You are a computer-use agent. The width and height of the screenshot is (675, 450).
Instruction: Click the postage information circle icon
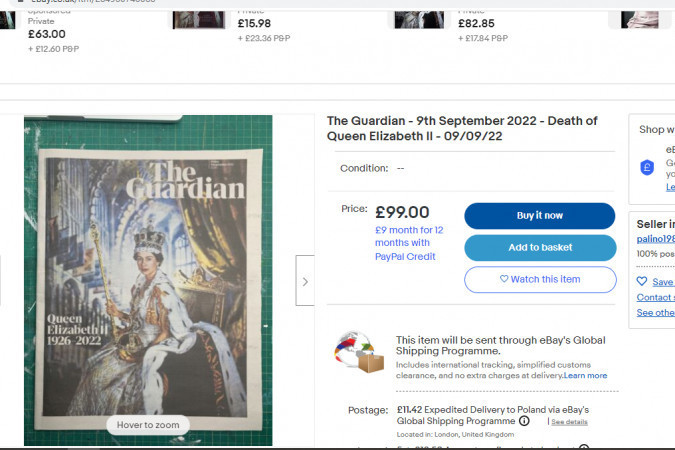coord(524,422)
